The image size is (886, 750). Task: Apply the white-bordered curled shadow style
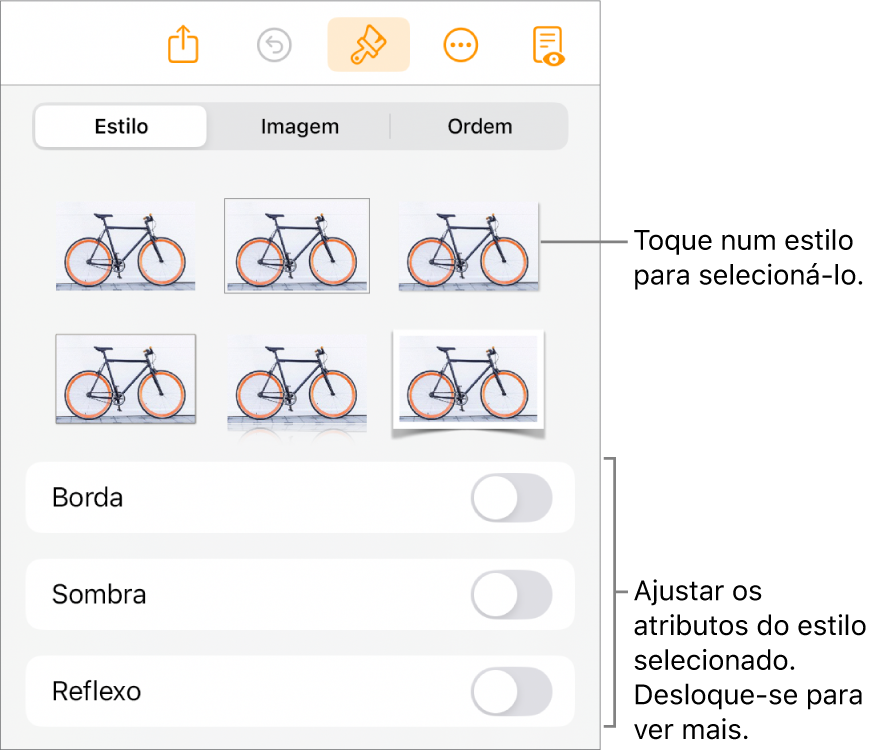[x=468, y=381]
